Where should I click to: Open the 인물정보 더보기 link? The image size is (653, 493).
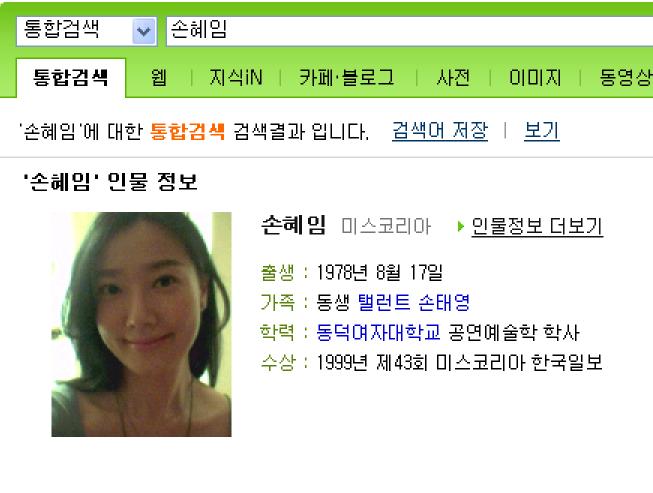coord(537,227)
